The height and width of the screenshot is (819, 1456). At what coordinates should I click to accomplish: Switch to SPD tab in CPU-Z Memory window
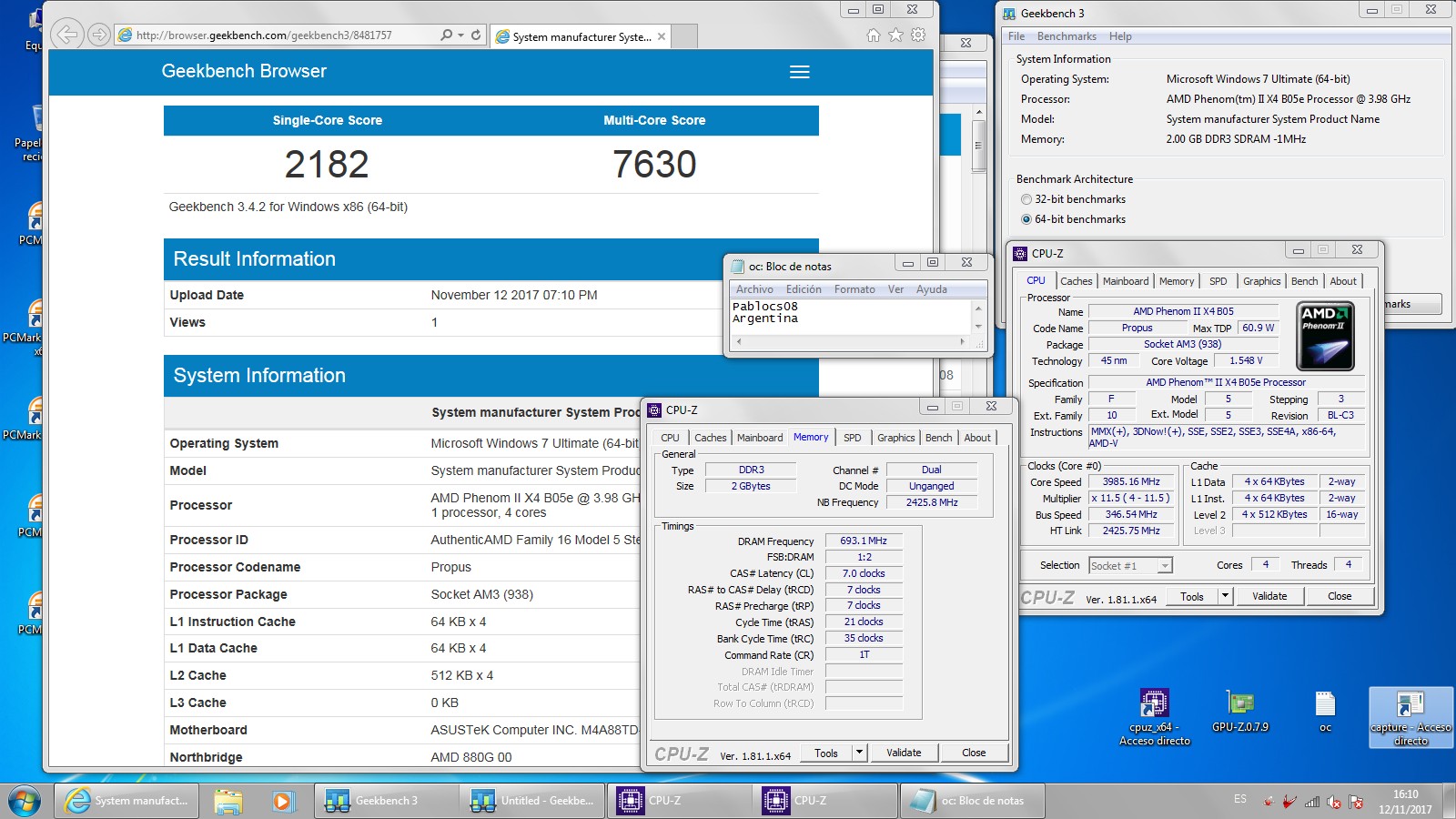[x=852, y=438]
